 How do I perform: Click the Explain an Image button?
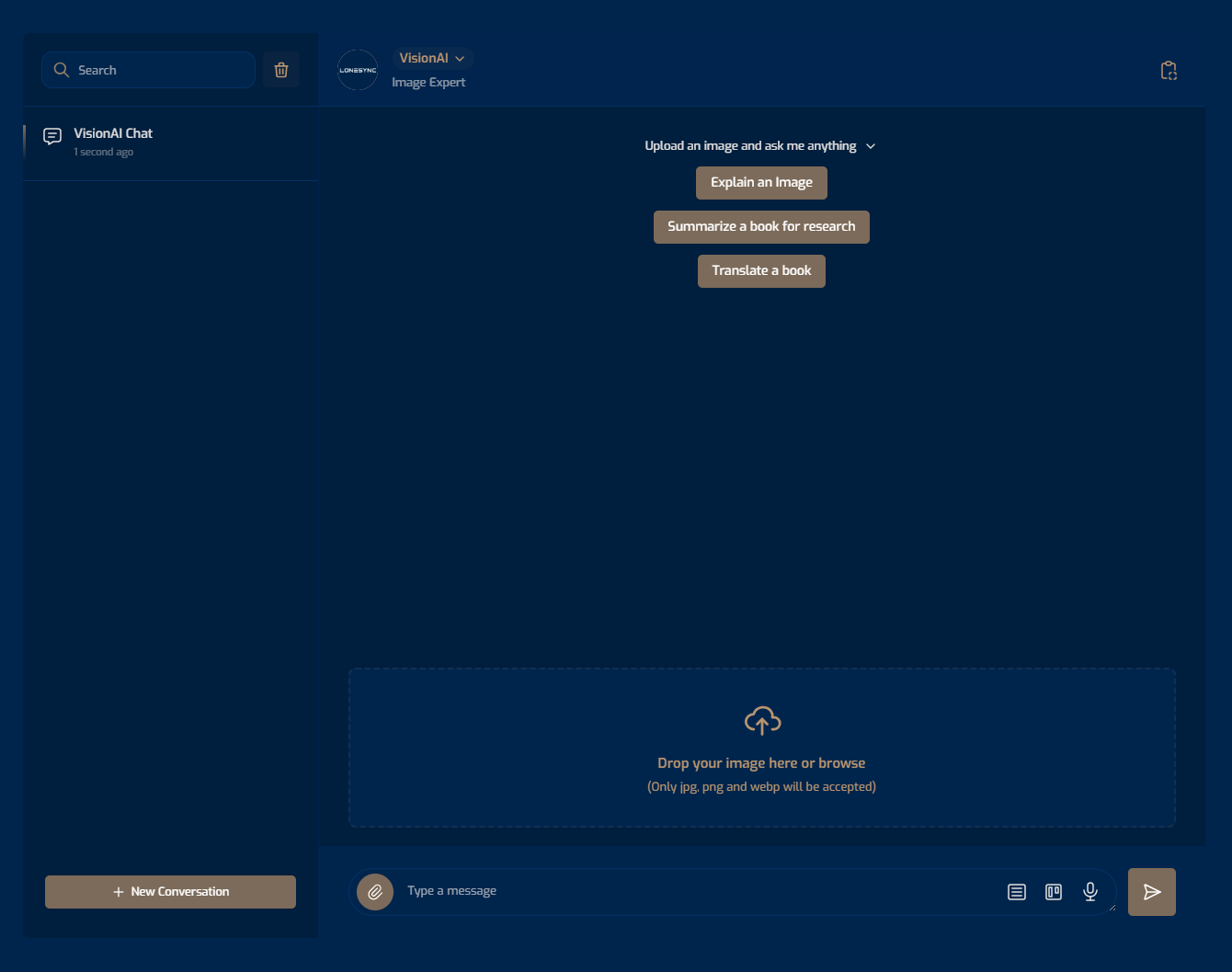pyautogui.click(x=761, y=182)
